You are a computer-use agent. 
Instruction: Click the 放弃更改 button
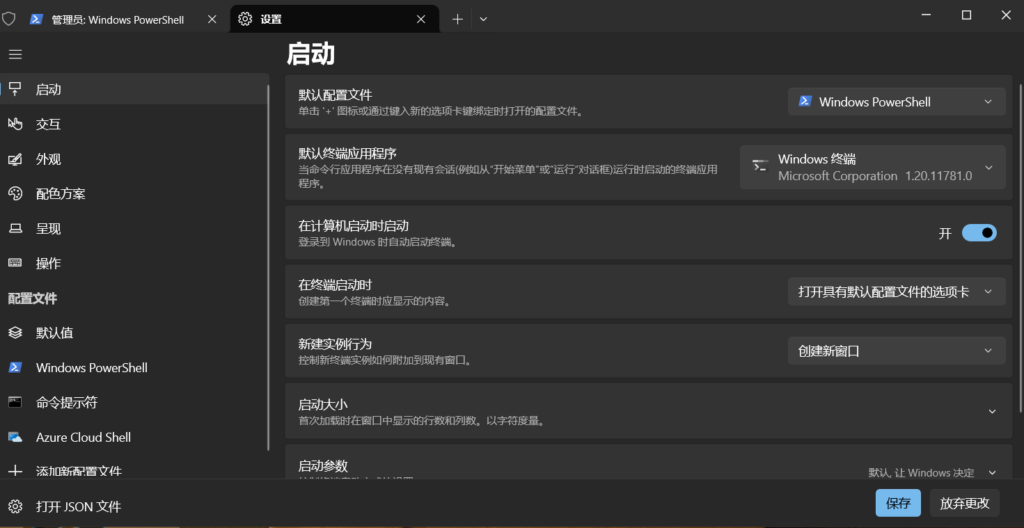tap(964, 503)
